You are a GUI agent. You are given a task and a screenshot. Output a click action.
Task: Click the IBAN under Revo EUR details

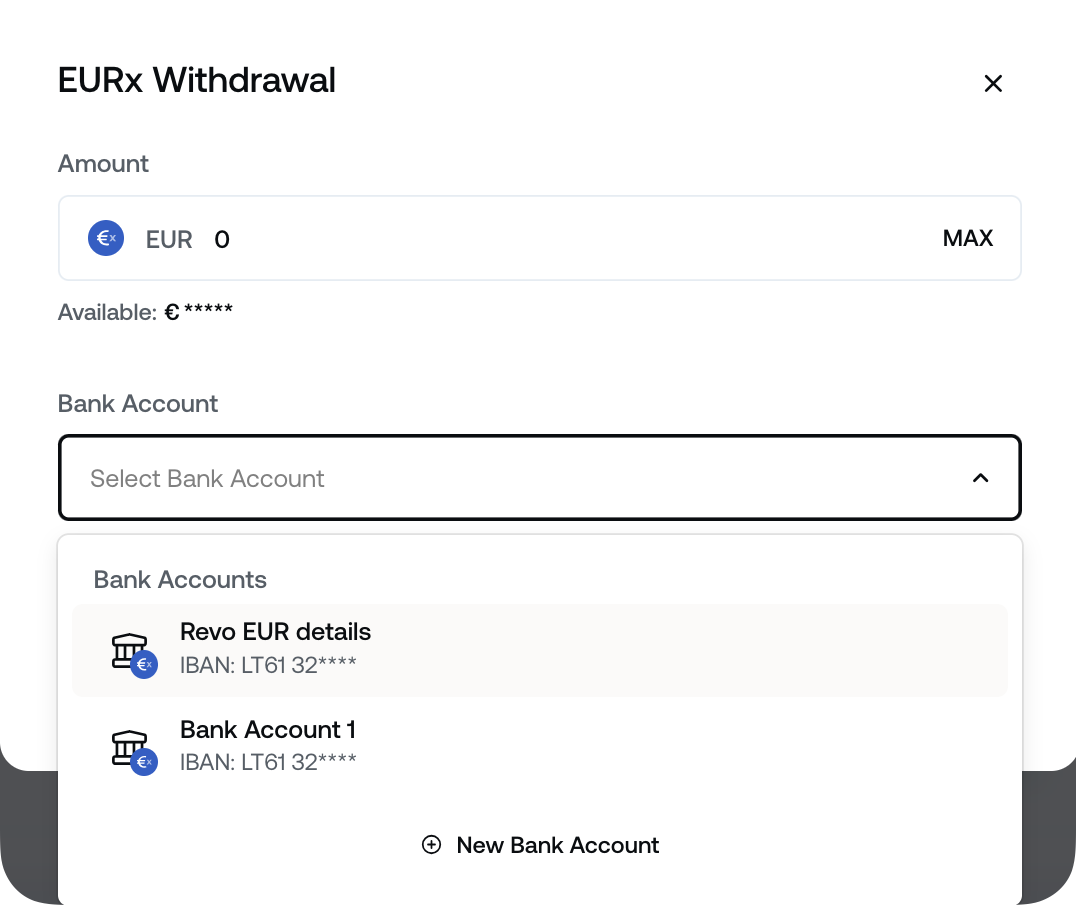268,664
